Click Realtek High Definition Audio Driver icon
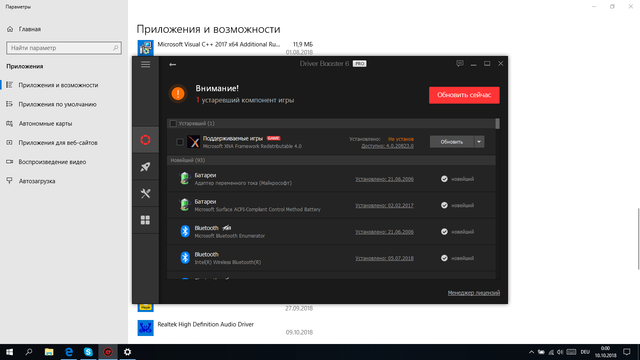This screenshot has height=360, width=640. point(145,328)
